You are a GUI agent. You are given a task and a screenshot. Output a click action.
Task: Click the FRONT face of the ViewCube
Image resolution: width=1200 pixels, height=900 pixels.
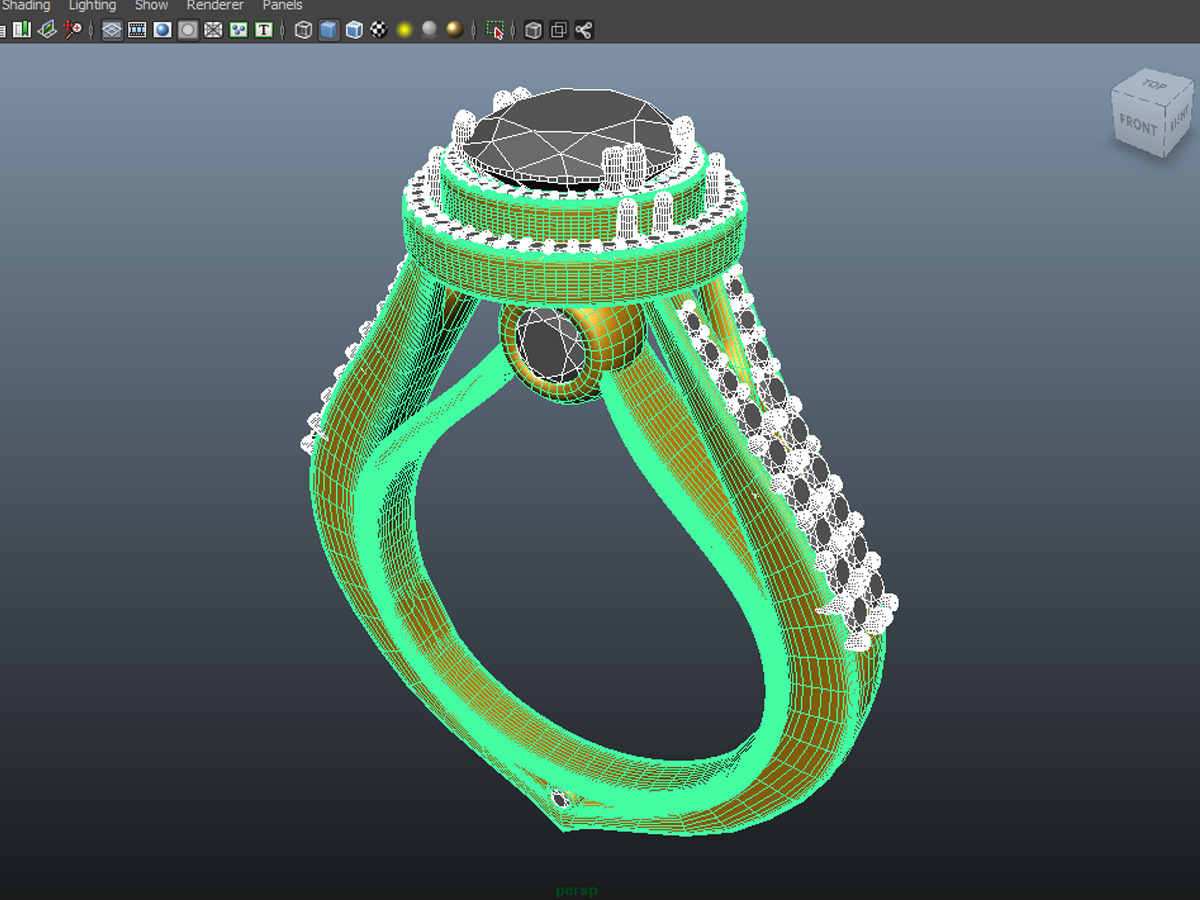1138,126
